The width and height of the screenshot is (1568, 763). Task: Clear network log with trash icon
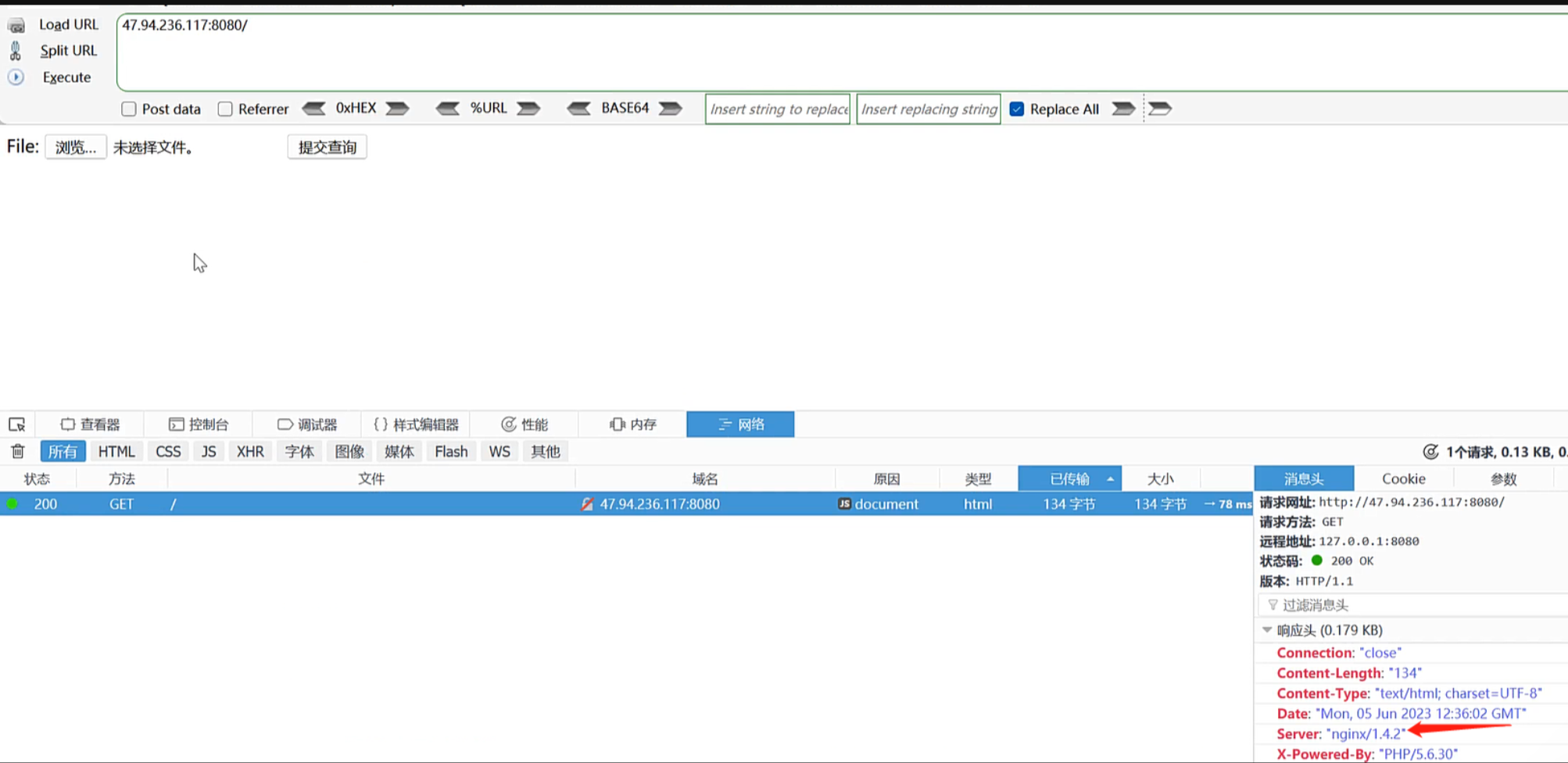point(18,451)
